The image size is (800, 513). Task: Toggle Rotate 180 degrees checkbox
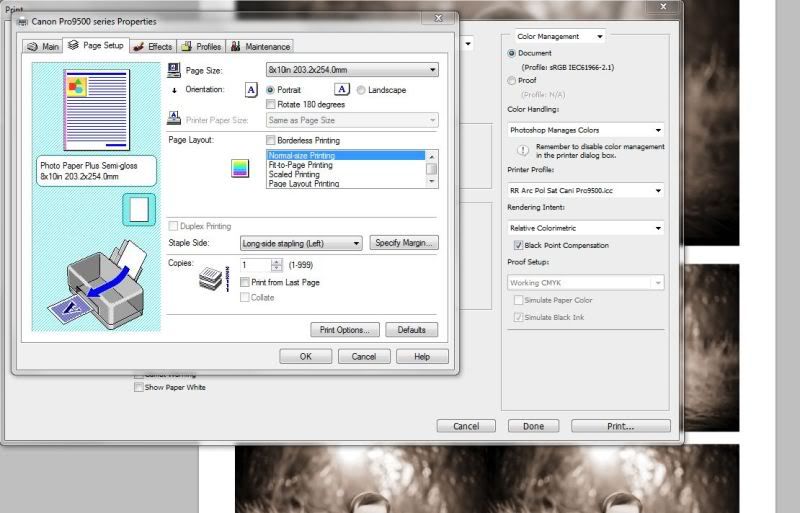[x=271, y=104]
